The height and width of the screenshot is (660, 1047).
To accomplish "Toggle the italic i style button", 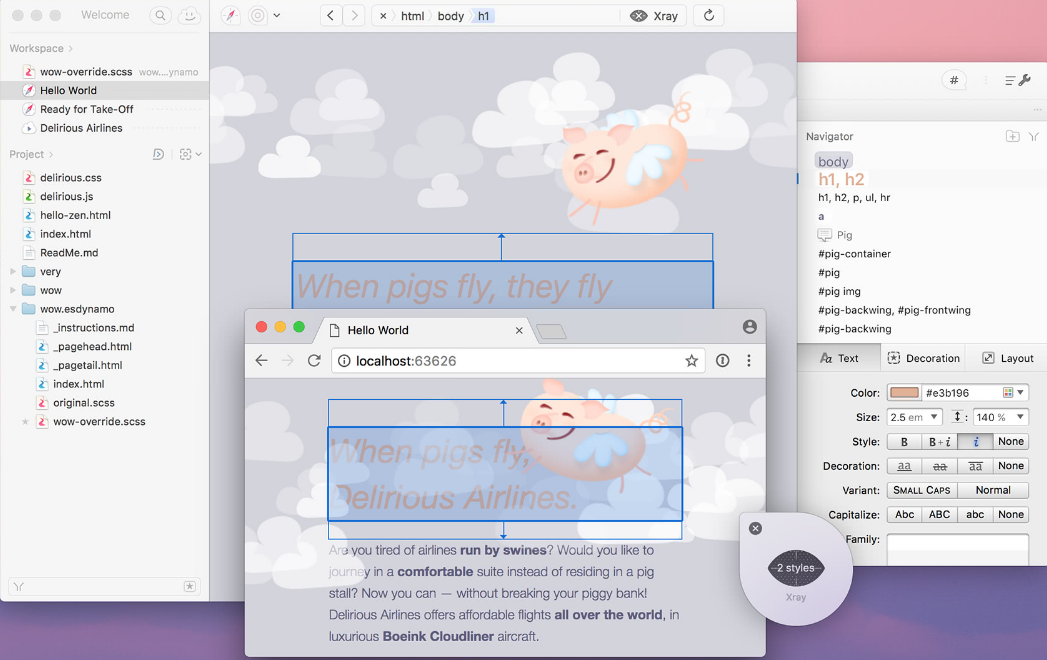I will tap(975, 442).
